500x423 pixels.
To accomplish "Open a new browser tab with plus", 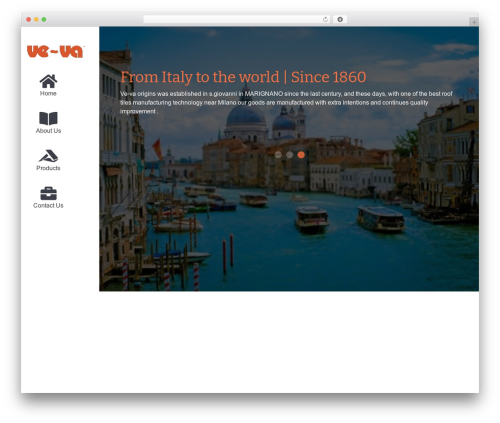I will (x=474, y=22).
